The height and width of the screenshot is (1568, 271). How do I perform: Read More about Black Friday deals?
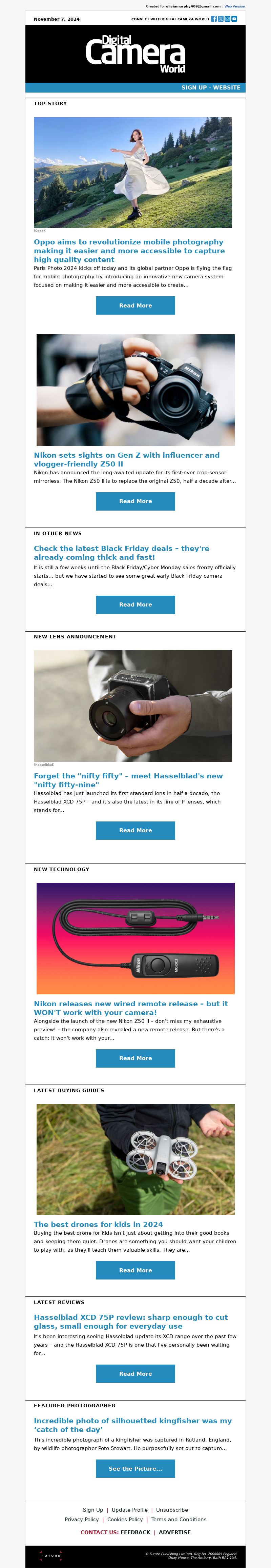tap(135, 604)
